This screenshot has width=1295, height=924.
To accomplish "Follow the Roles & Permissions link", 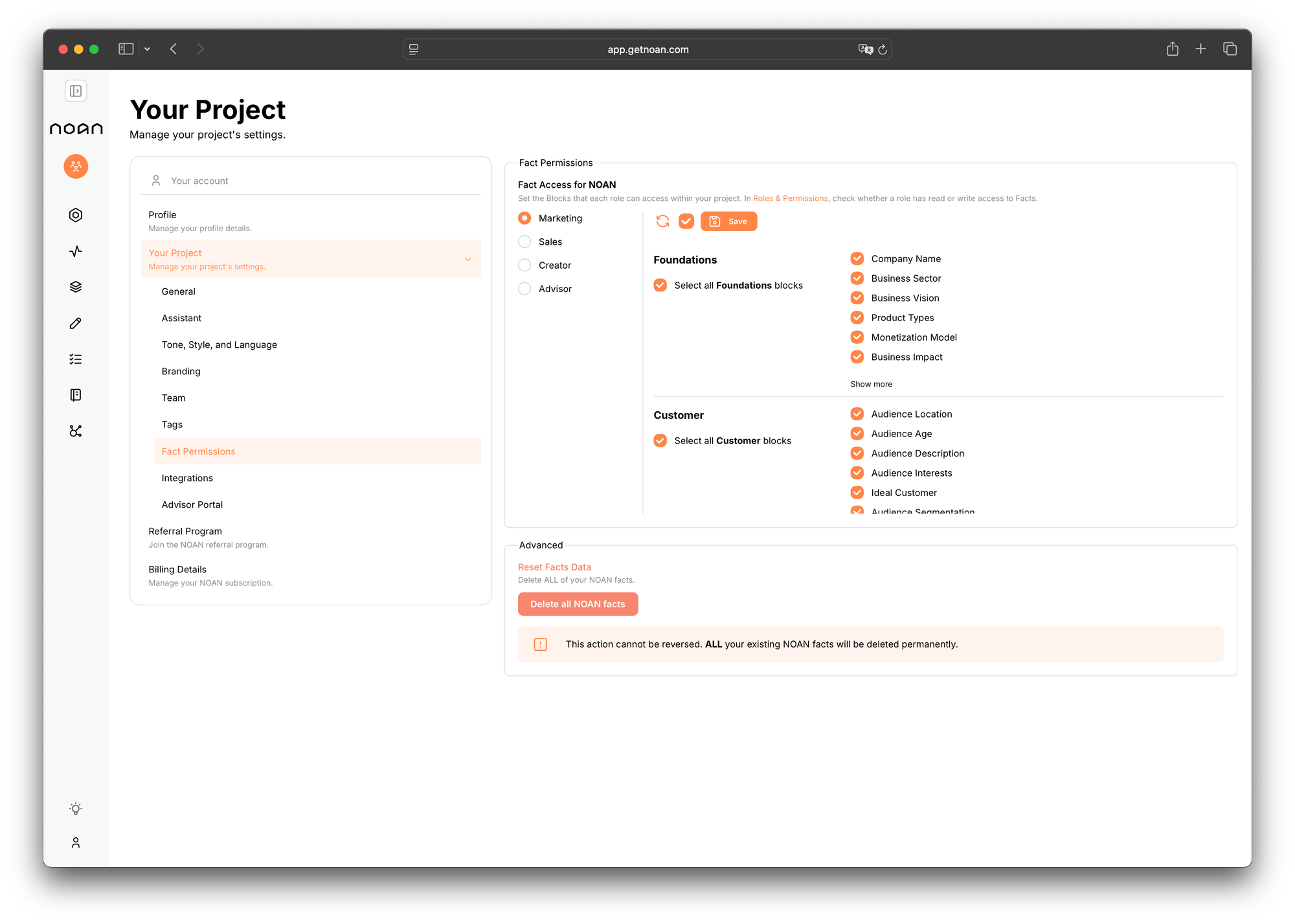I will 790,199.
